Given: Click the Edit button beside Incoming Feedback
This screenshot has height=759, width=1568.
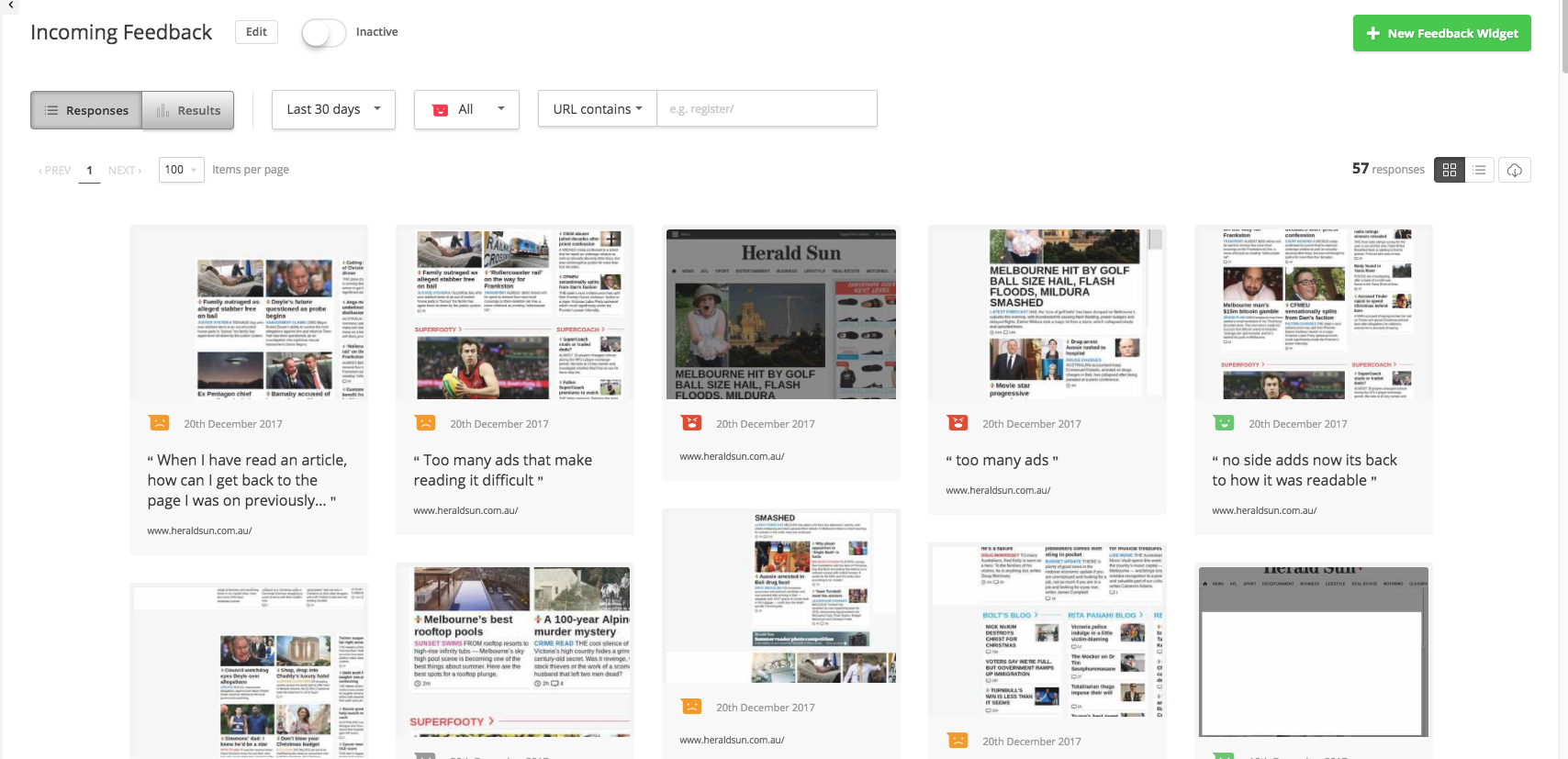Looking at the screenshot, I should [x=256, y=32].
